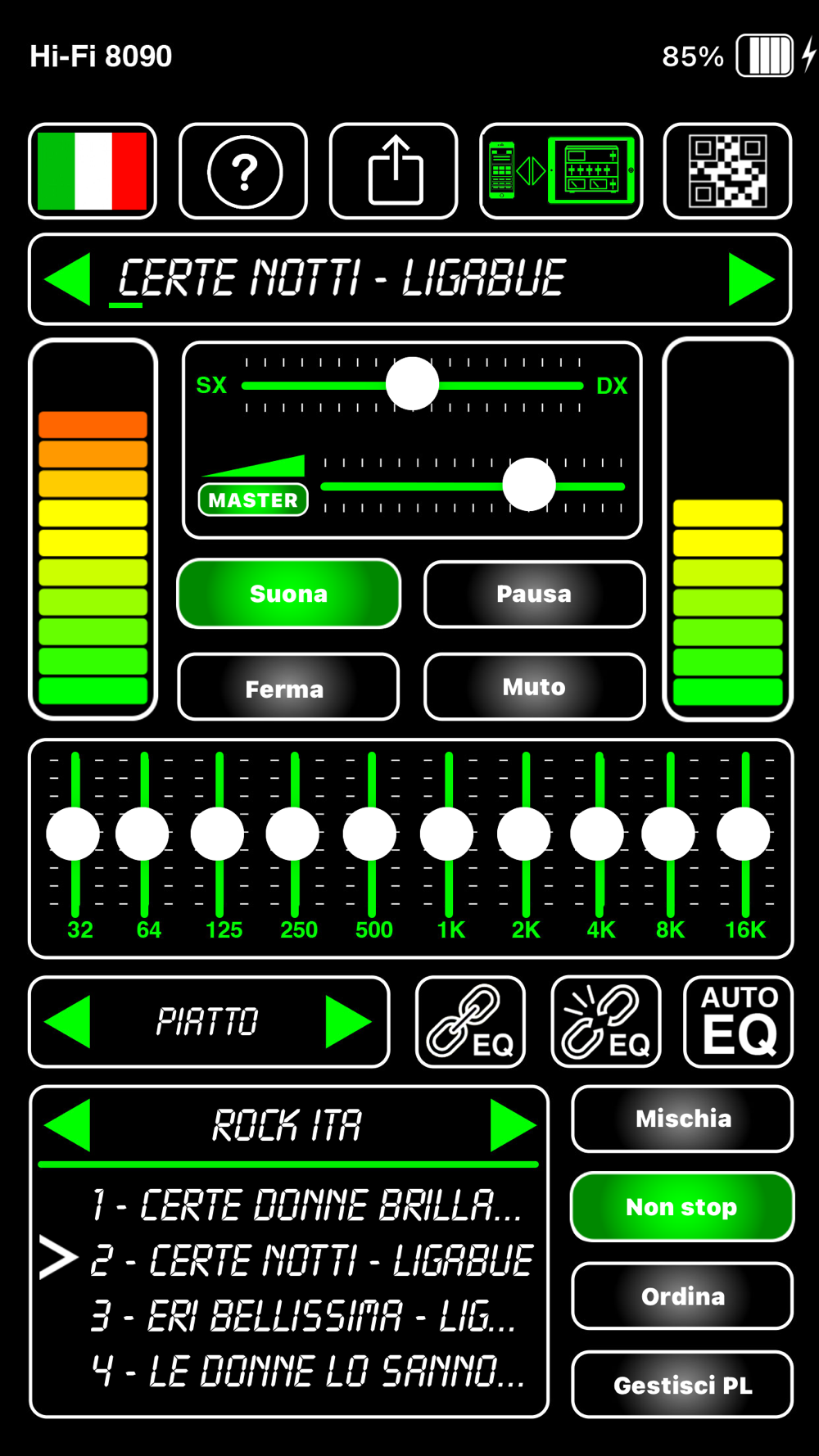The image size is (819, 1456).
Task: Toggle Mischia shuffle mode
Action: point(682,1119)
